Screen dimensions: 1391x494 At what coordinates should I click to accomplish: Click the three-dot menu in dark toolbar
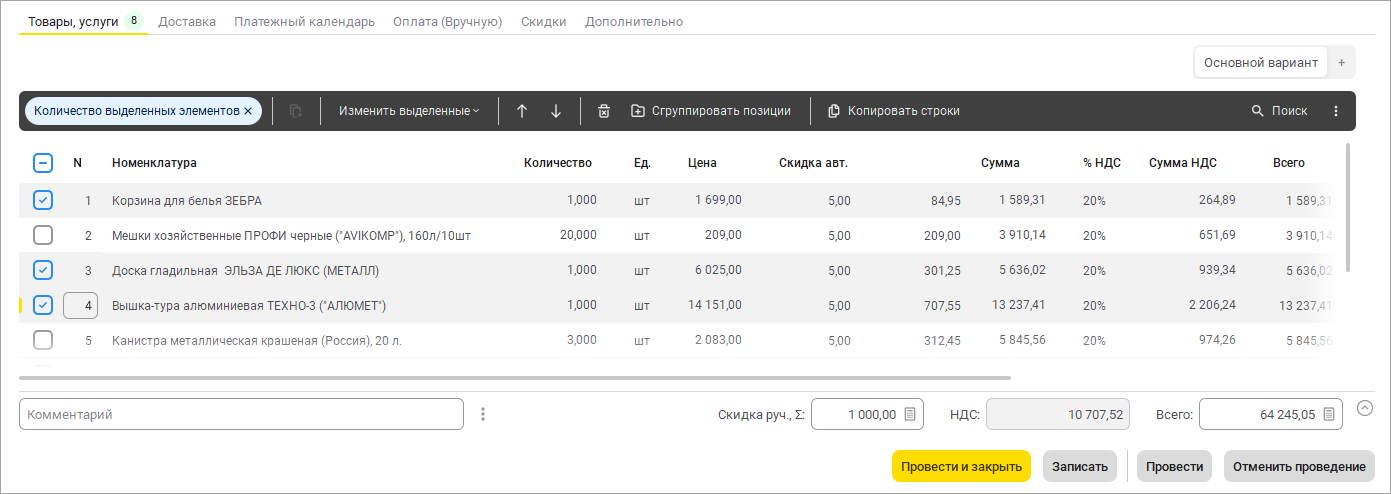(1336, 111)
